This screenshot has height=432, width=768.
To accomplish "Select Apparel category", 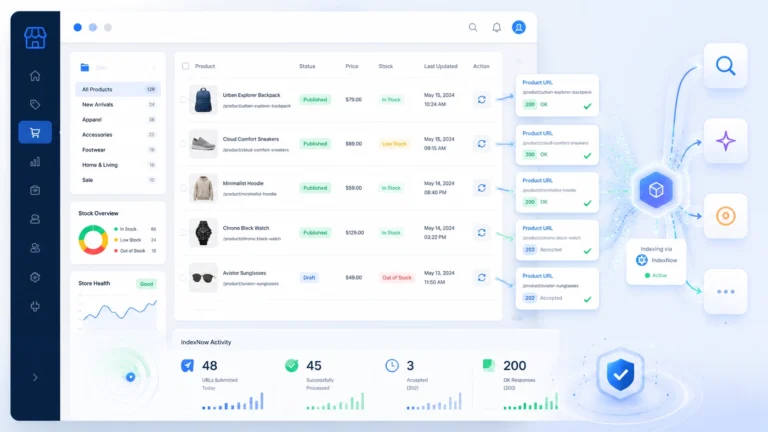I will [x=118, y=120].
